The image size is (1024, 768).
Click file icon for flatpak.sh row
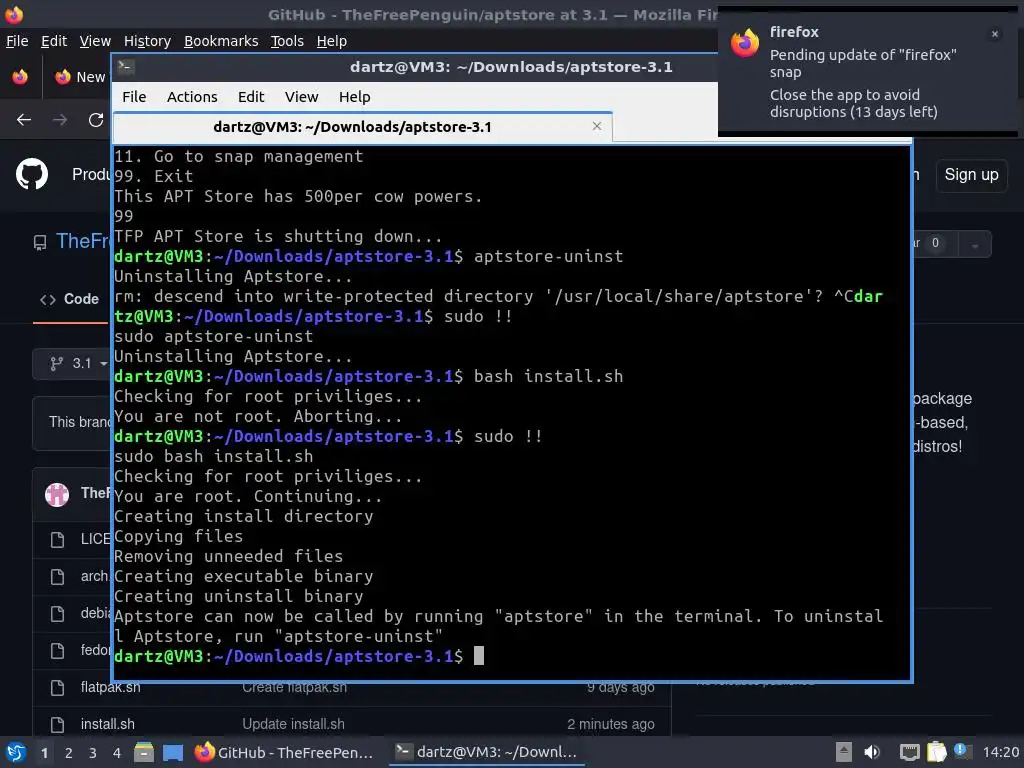pyautogui.click(x=57, y=688)
